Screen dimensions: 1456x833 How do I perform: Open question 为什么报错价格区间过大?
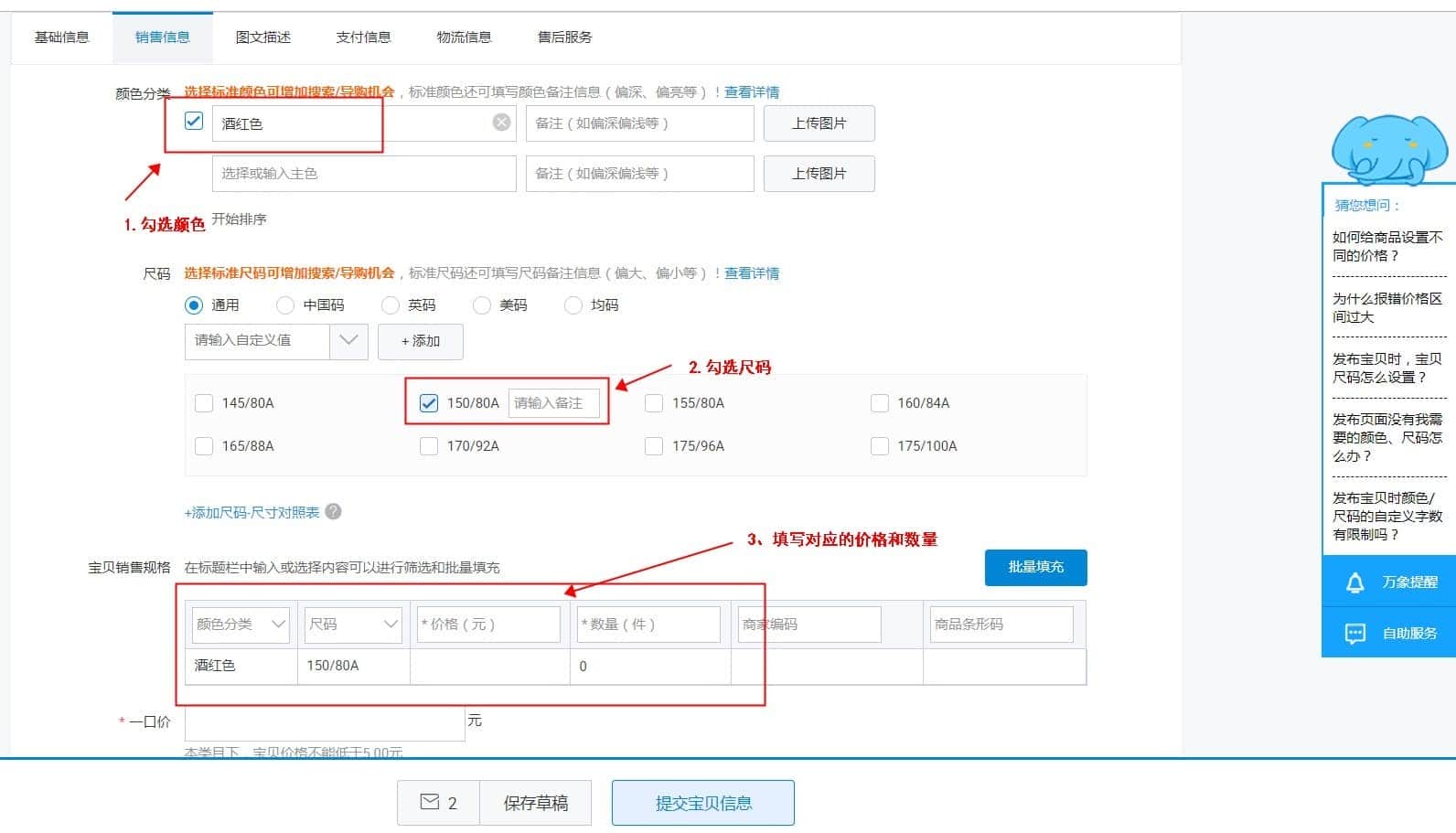(1387, 307)
